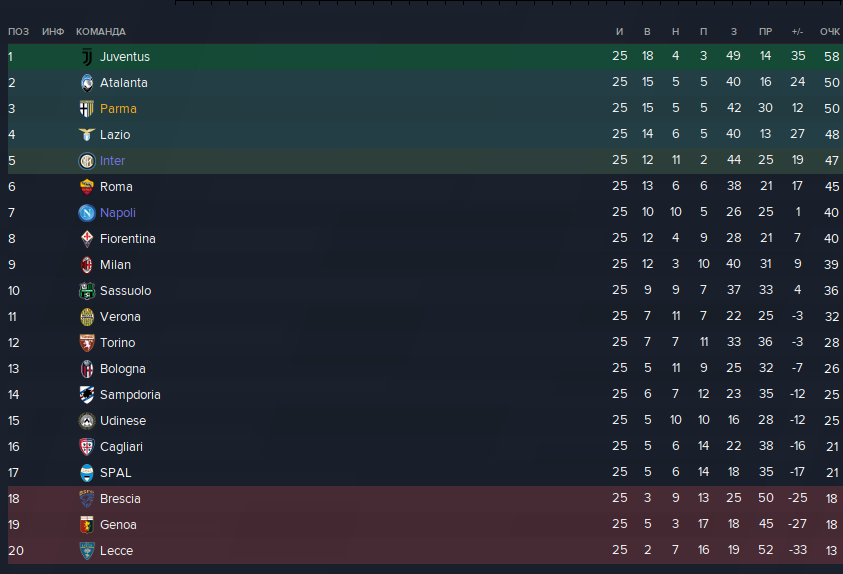Click the Milan club crest

(86, 265)
